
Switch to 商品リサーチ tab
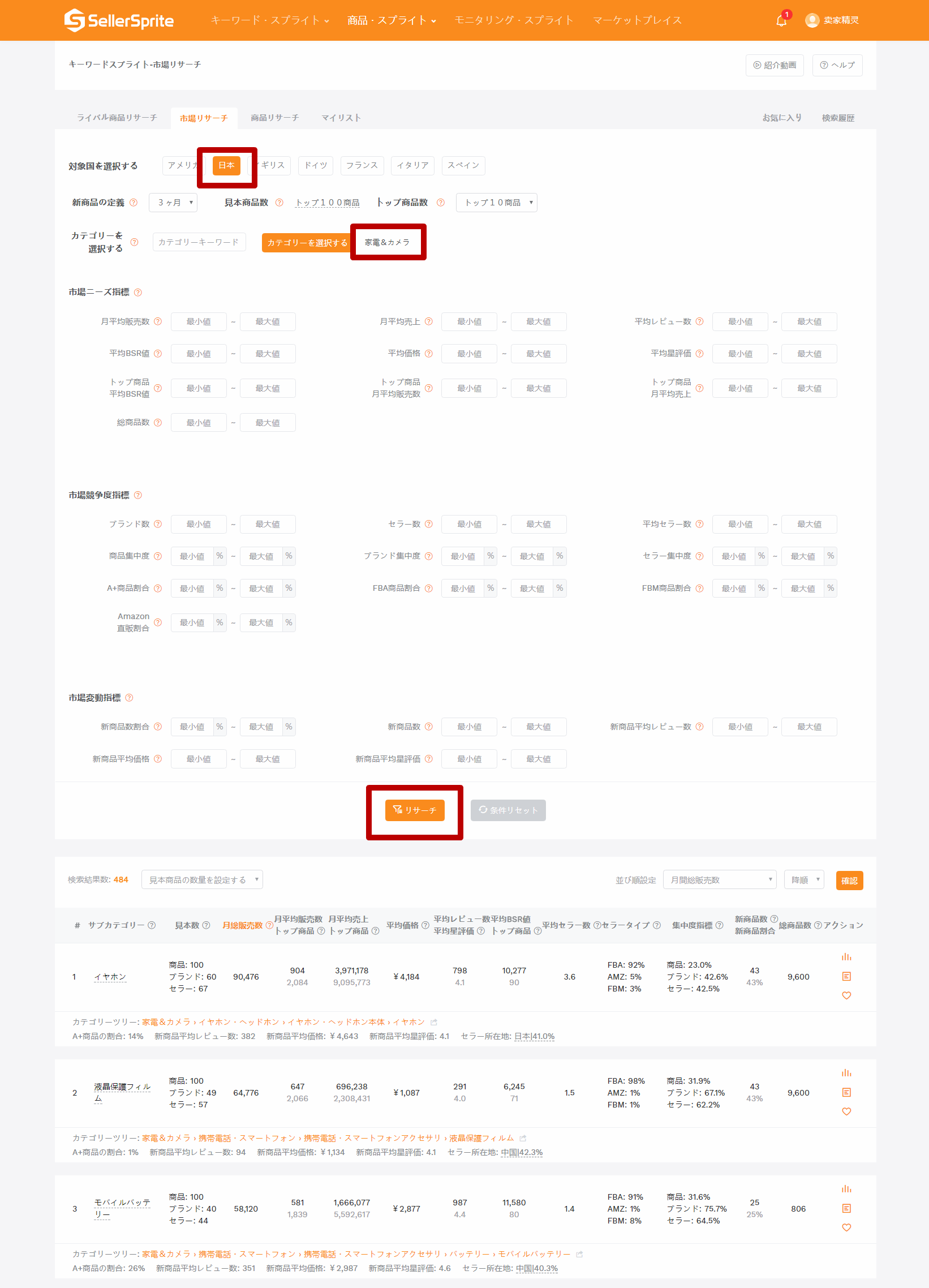tap(275, 118)
